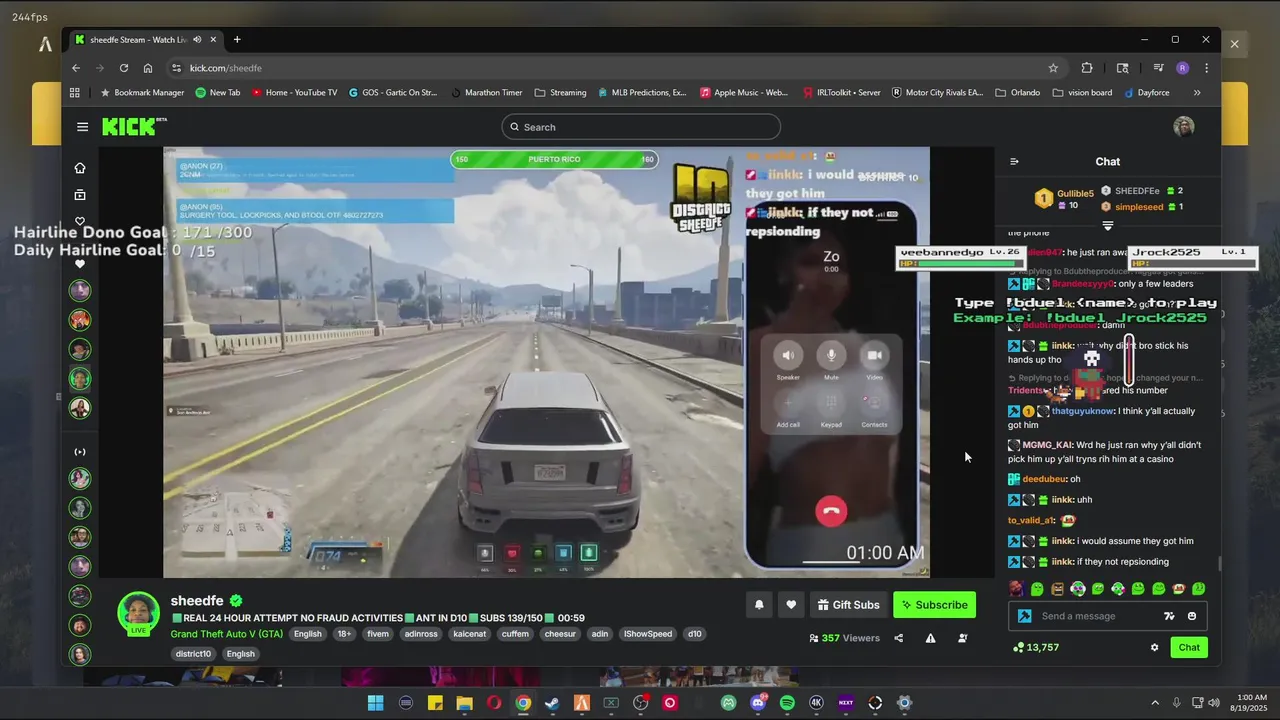Screen dimensions: 1280x720
Task: Open the Kick hamburger menu
Action: coord(82,127)
